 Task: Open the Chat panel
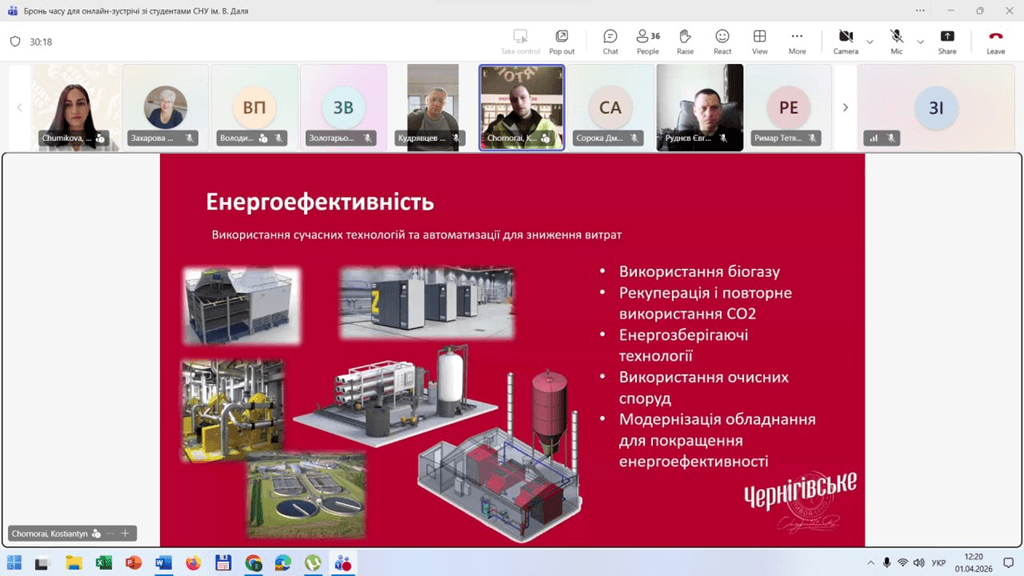tap(610, 41)
